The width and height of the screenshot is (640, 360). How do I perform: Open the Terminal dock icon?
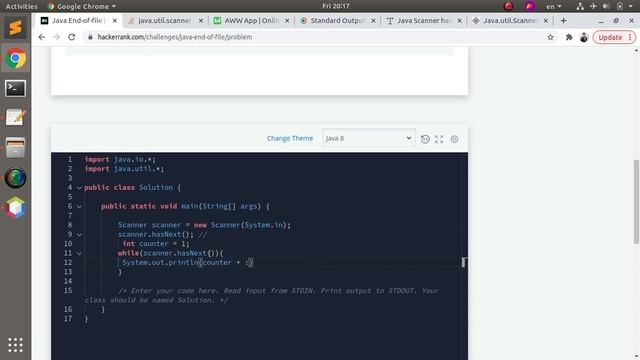click(15, 88)
